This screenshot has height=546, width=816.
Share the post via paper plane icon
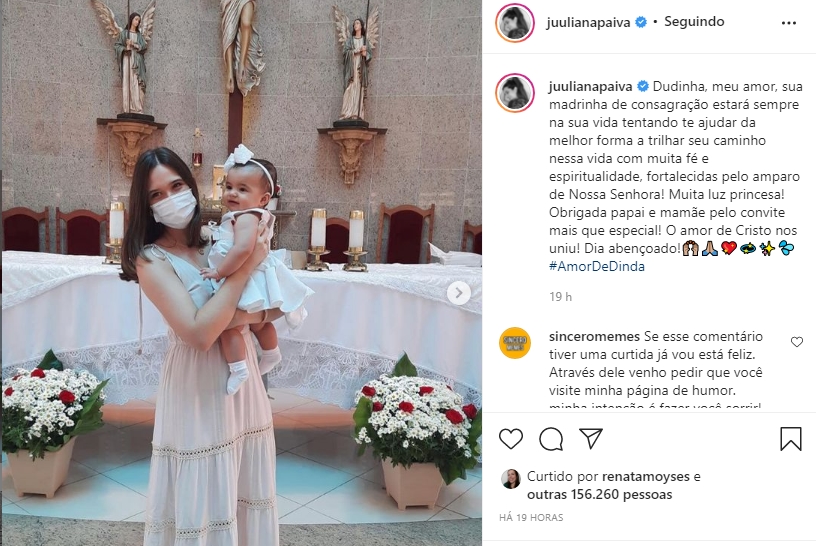click(591, 439)
